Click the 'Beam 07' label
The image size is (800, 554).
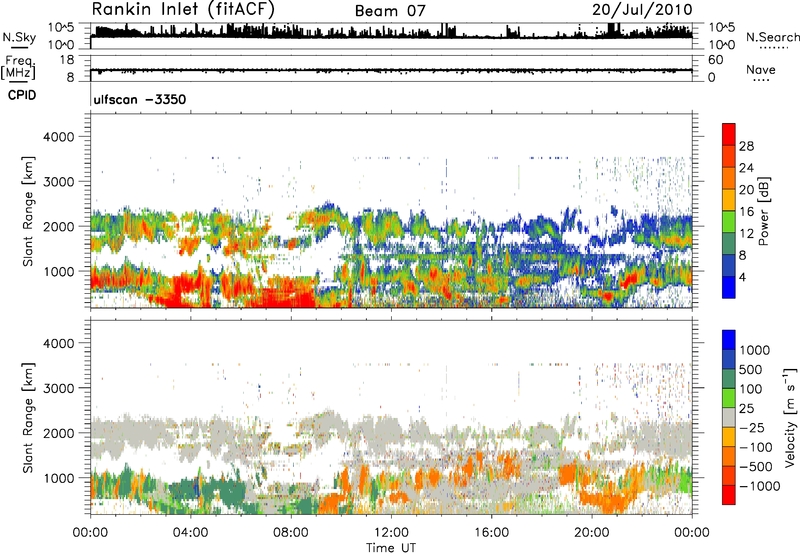[390, 11]
